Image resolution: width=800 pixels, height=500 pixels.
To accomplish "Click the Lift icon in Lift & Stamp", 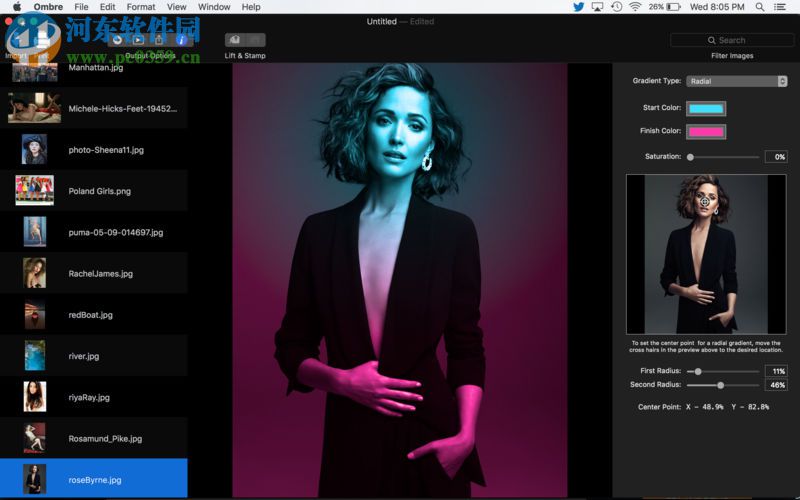I will pos(235,40).
